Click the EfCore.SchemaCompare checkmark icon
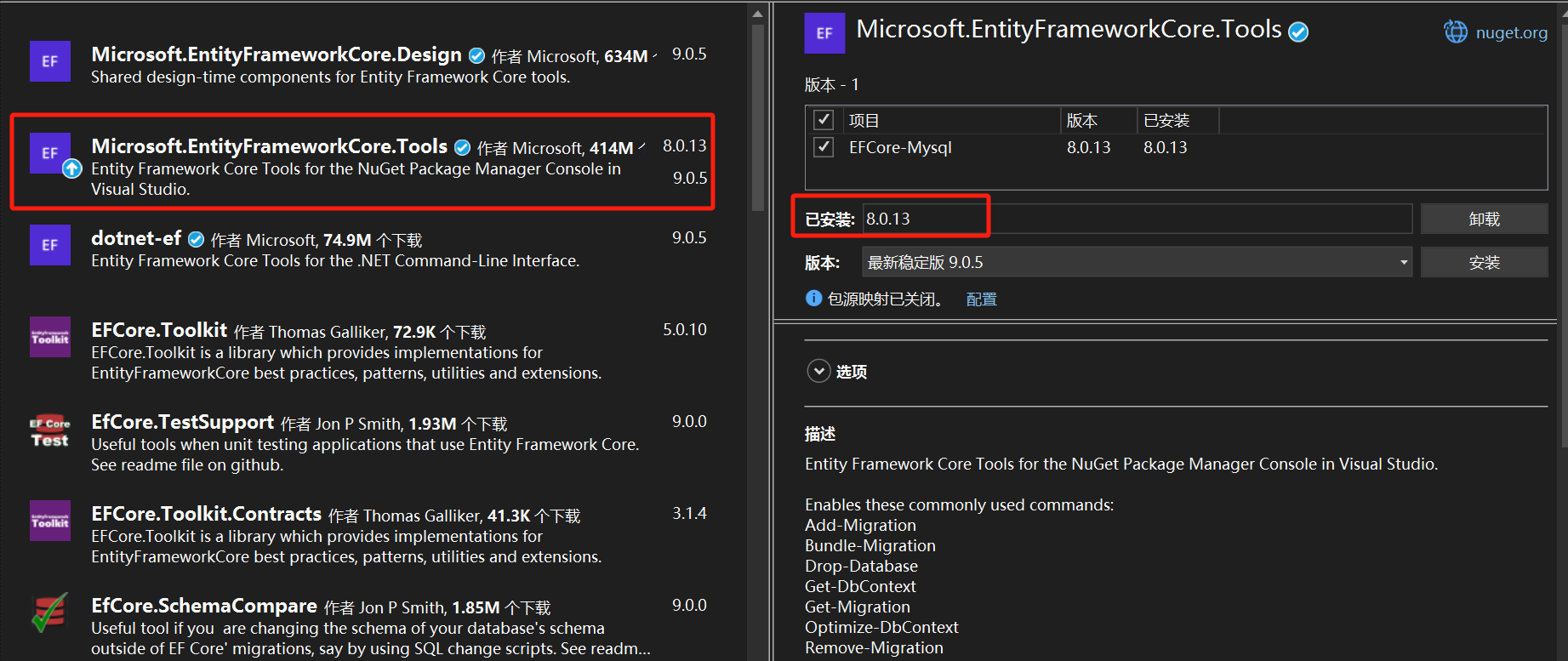 tap(50, 613)
